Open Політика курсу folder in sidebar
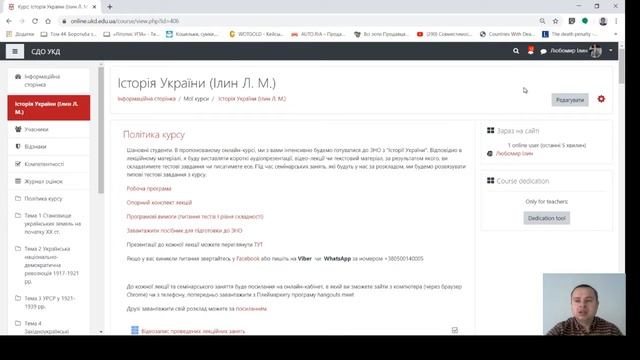Screen dimensions: 640x360 [x=49, y=199]
